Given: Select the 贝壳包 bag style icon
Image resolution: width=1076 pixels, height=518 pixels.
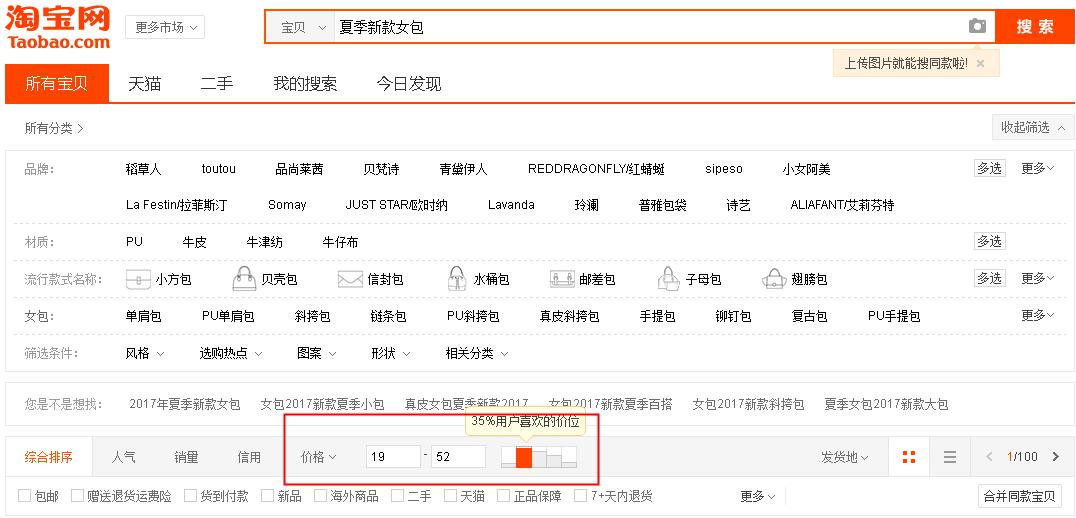Looking at the screenshot, I should 244,279.
